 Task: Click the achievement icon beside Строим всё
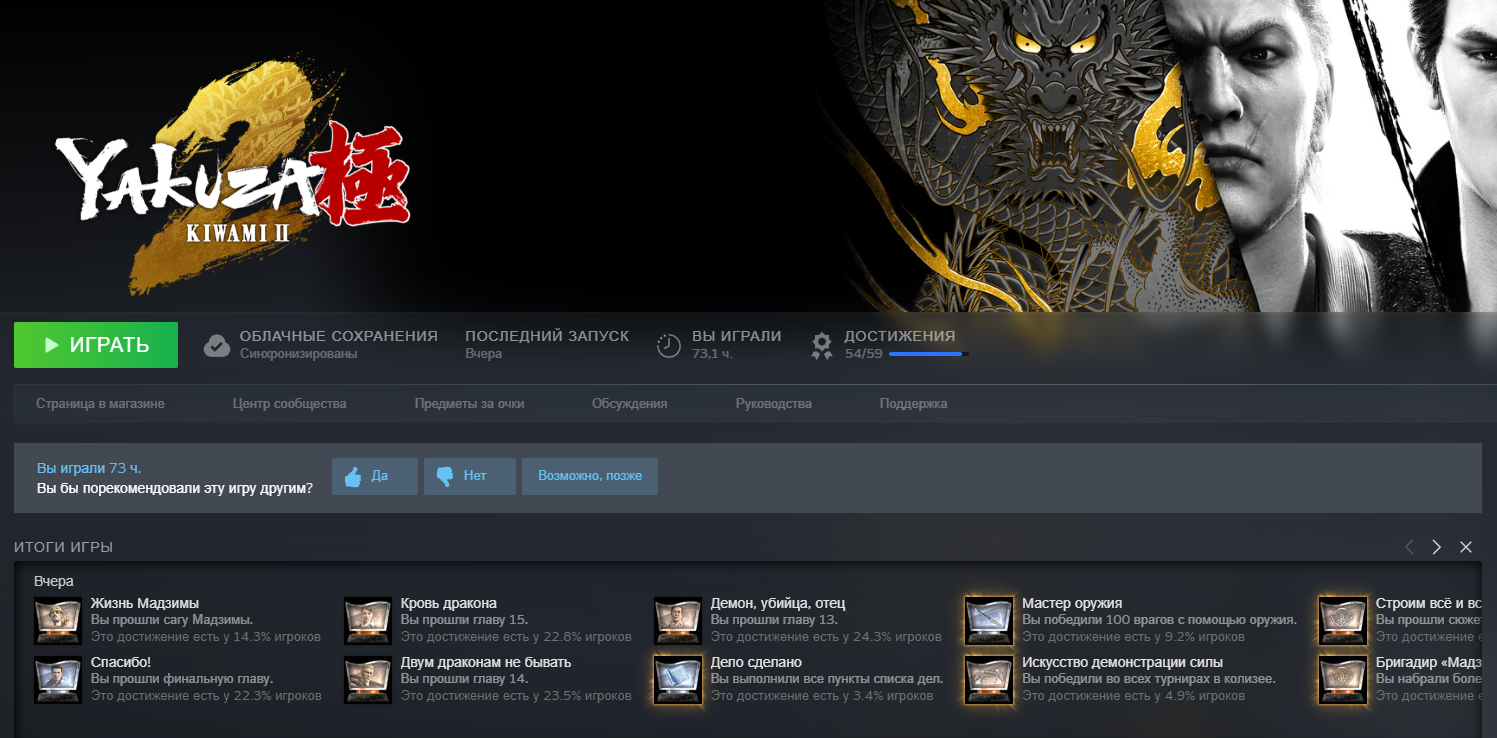coord(1343,621)
